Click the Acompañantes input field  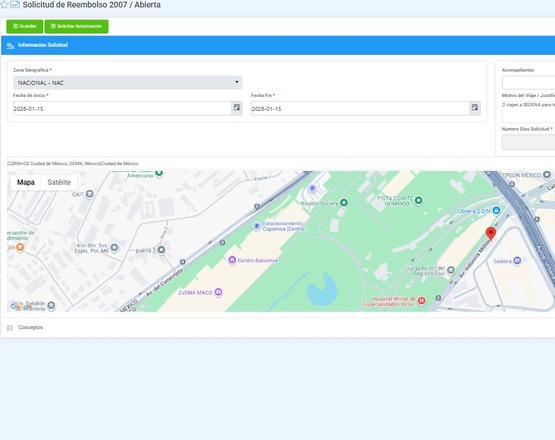pyautogui.click(x=528, y=82)
